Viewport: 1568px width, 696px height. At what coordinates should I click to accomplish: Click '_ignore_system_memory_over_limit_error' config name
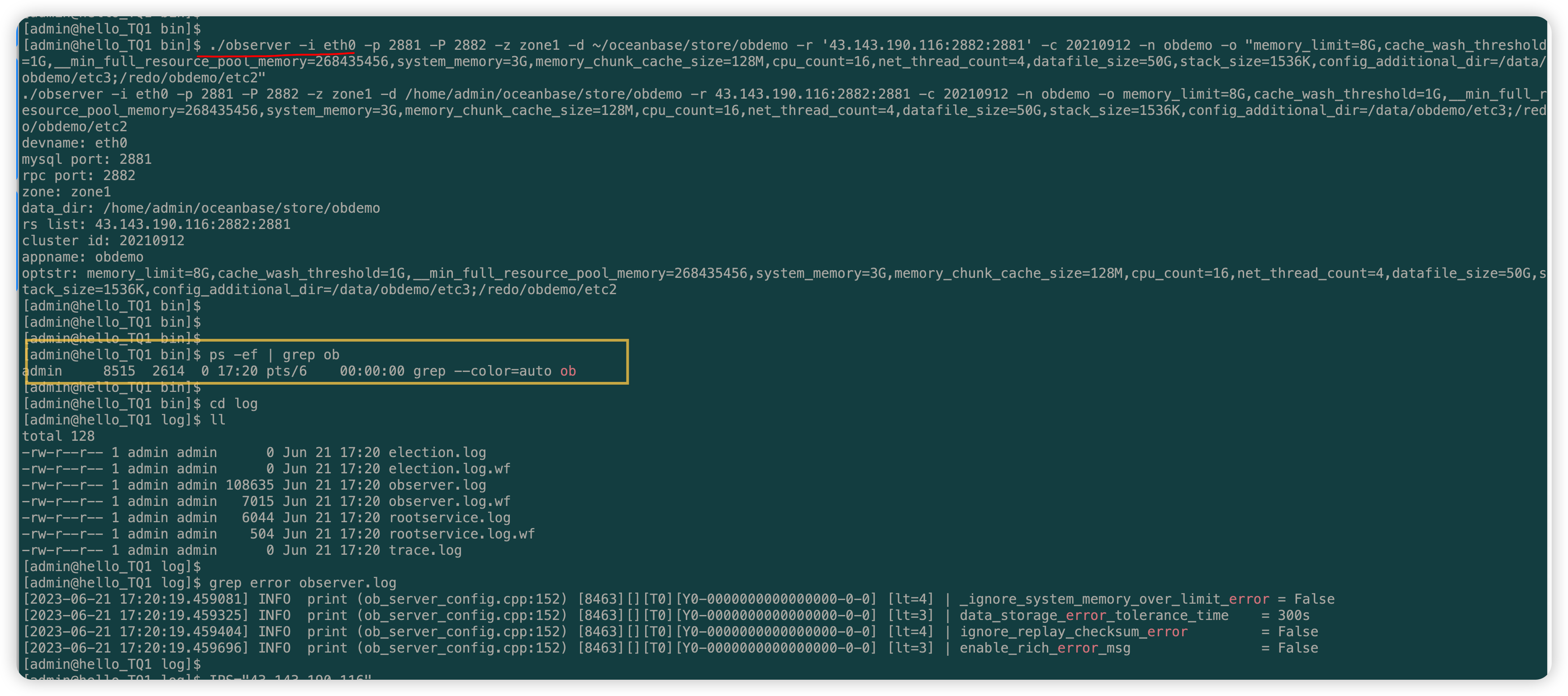[x=1115, y=599]
